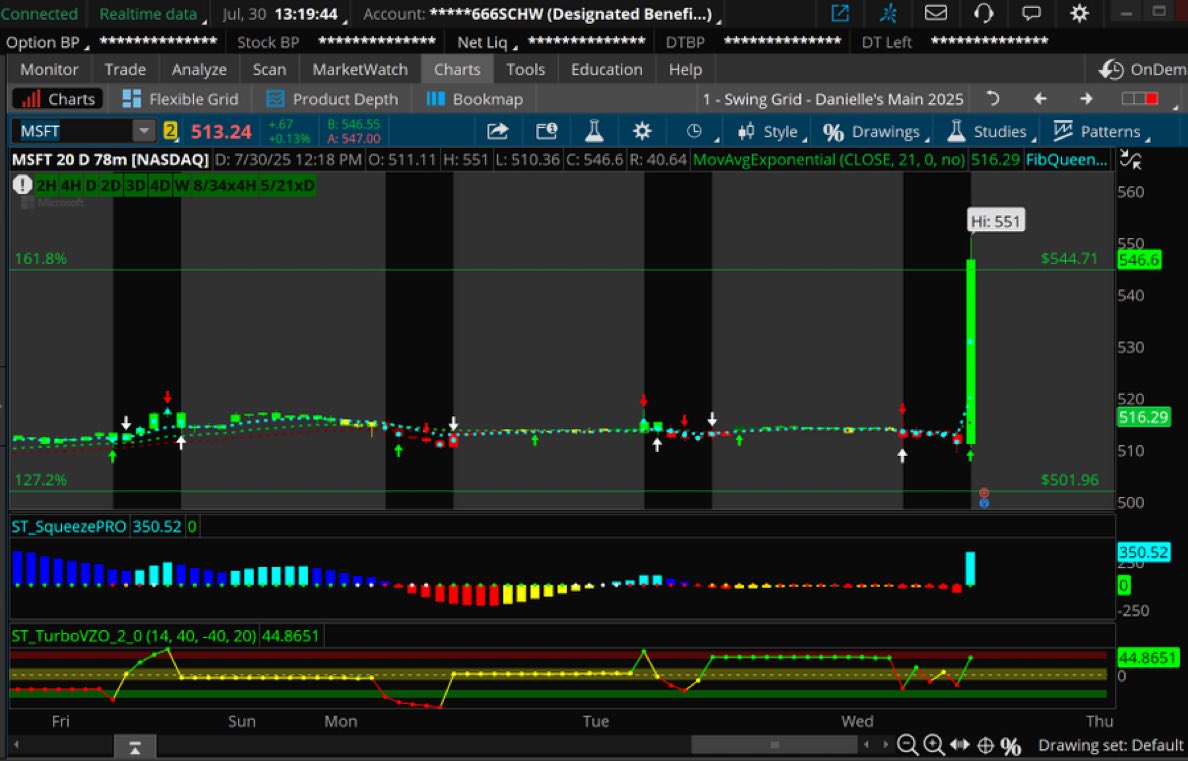The height and width of the screenshot is (761, 1188).
Task: Click the yellow 2 link badge
Action: pyautogui.click(x=170, y=131)
